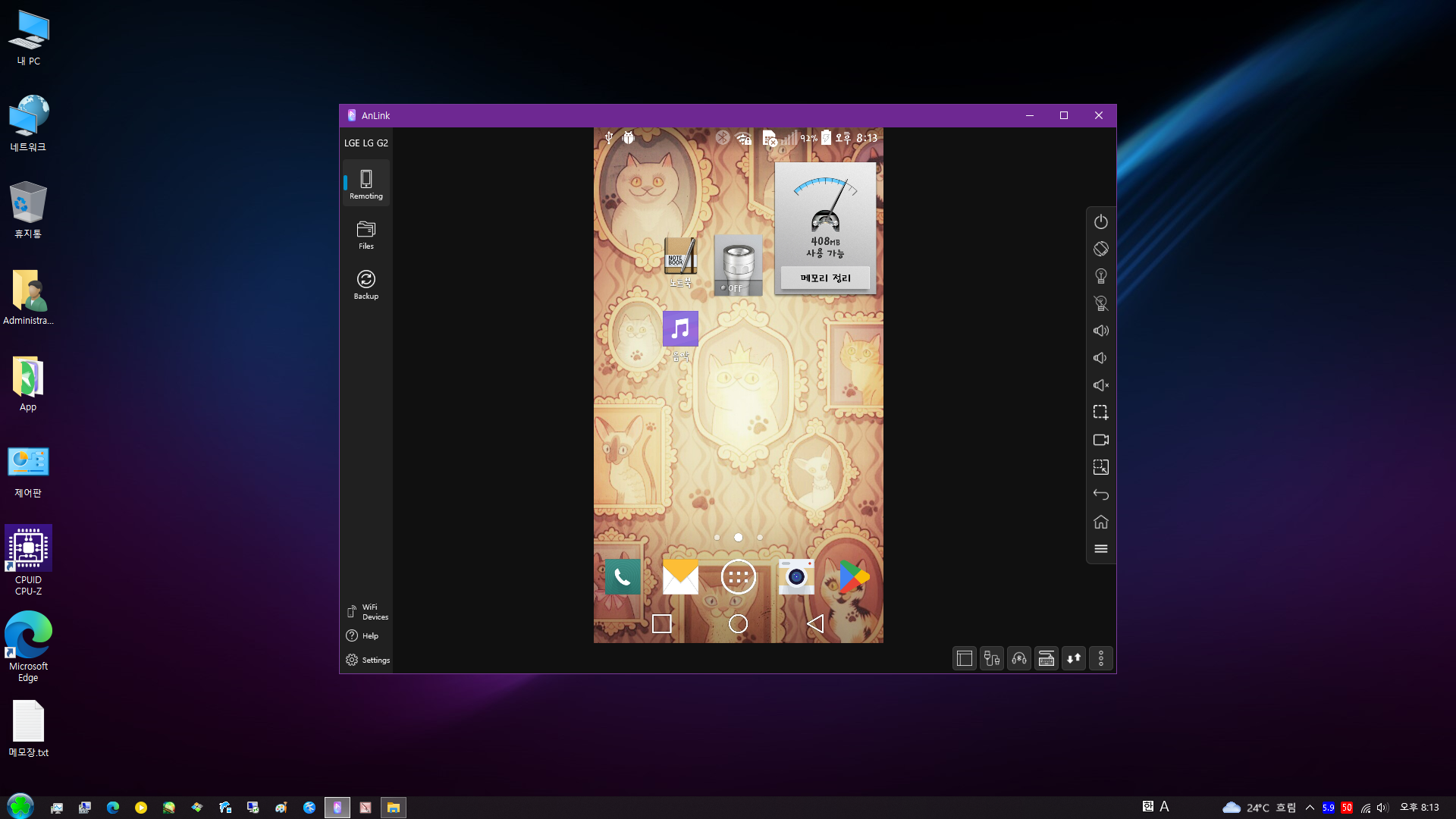Image resolution: width=1456 pixels, height=819 pixels.
Task: Open the Camera app in phone dock
Action: click(795, 577)
